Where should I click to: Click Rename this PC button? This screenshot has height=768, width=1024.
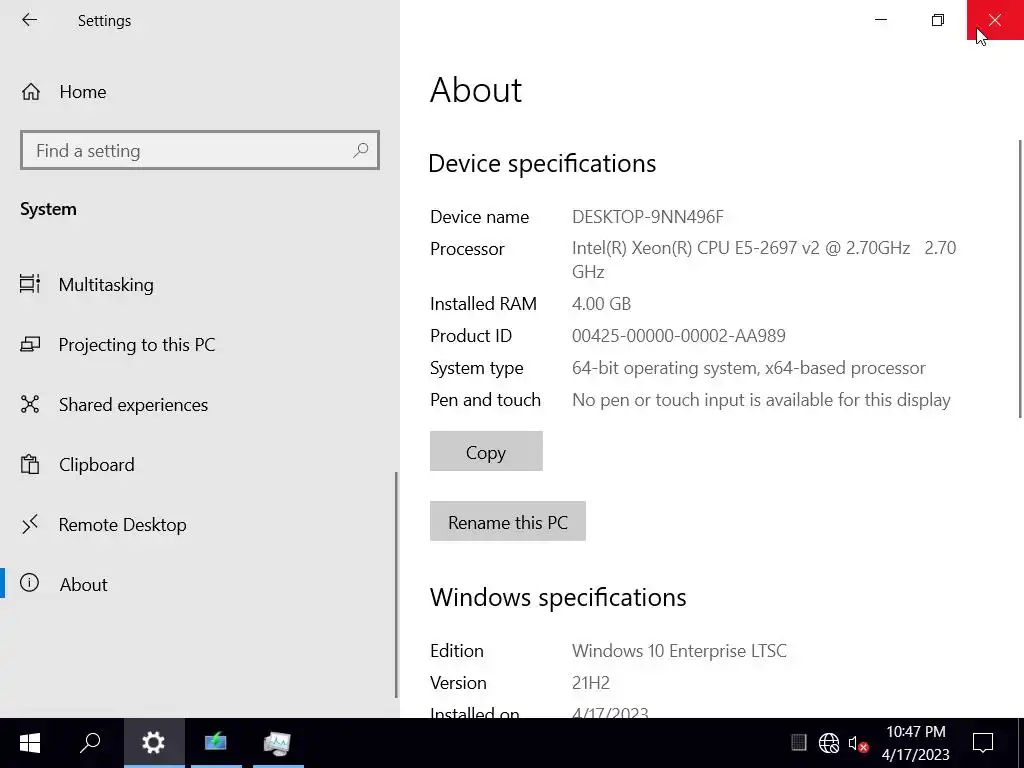pyautogui.click(x=507, y=521)
